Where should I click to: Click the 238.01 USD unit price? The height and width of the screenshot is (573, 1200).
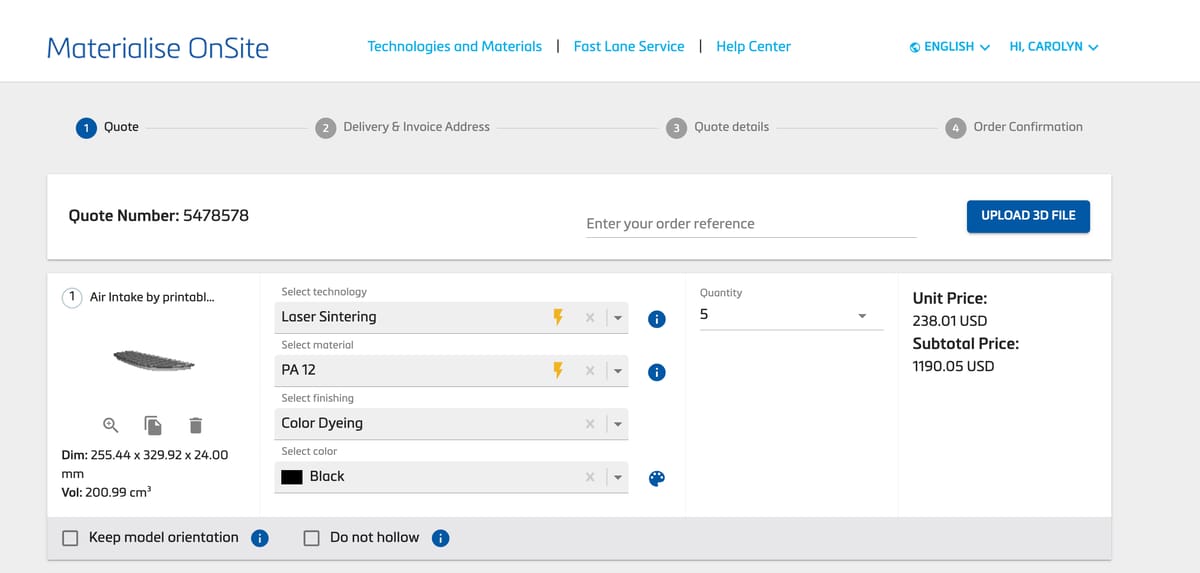[x=950, y=321]
